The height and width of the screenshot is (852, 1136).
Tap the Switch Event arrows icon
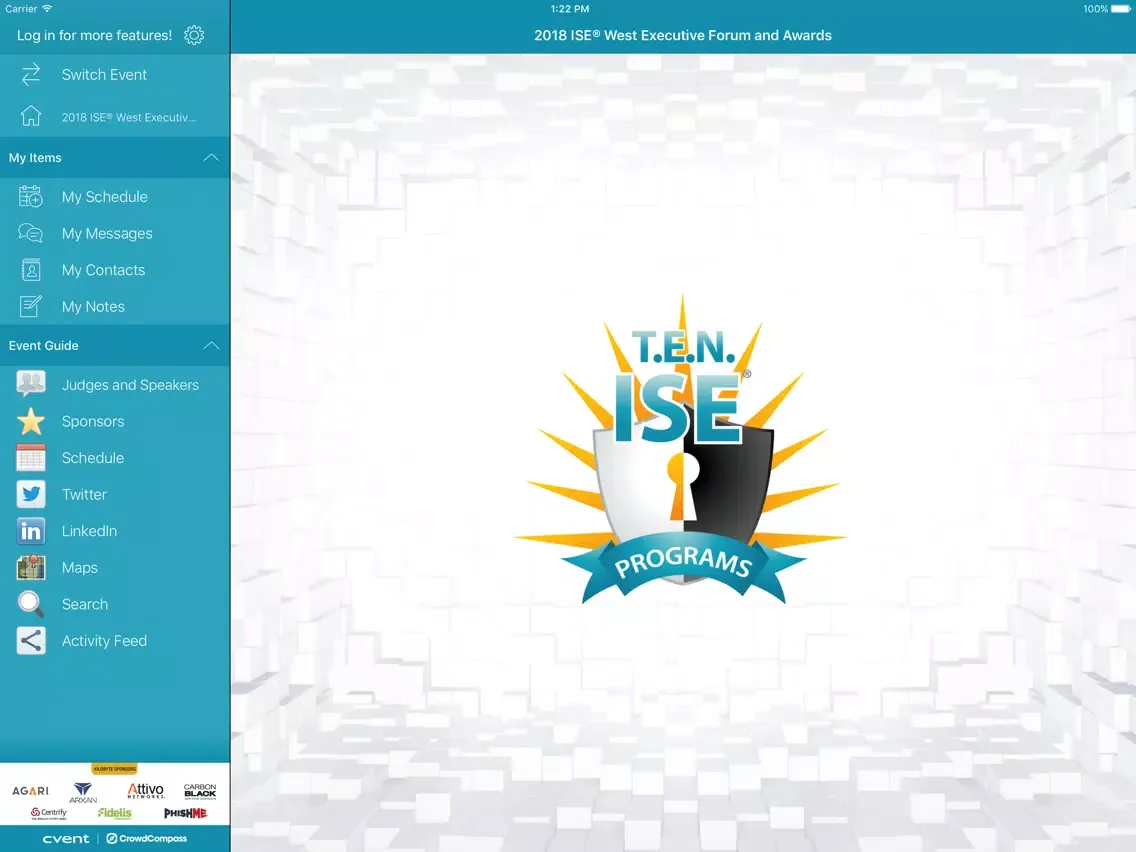point(30,75)
